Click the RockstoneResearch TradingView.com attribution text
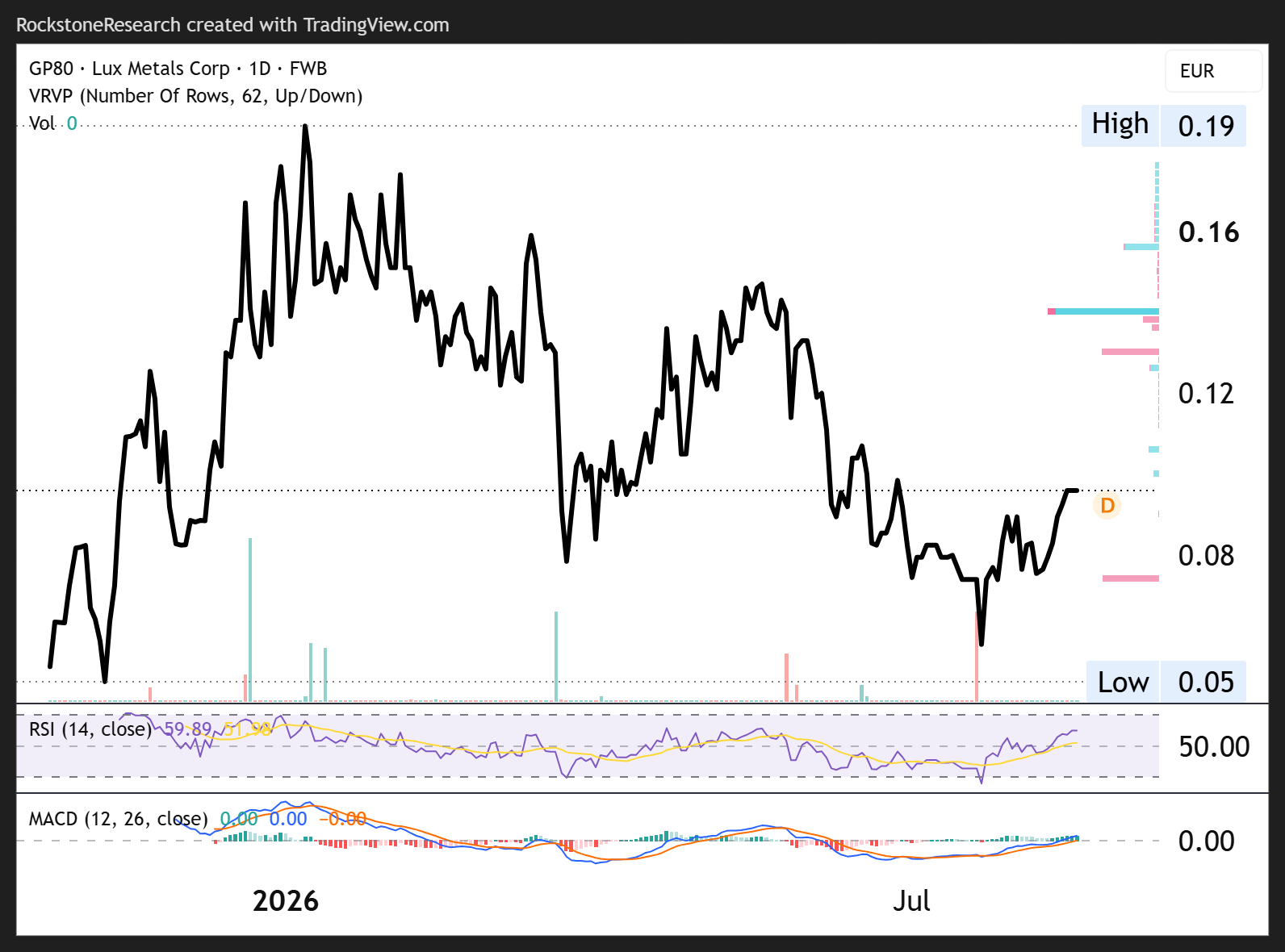The width and height of the screenshot is (1285, 952). pyautogui.click(x=232, y=25)
